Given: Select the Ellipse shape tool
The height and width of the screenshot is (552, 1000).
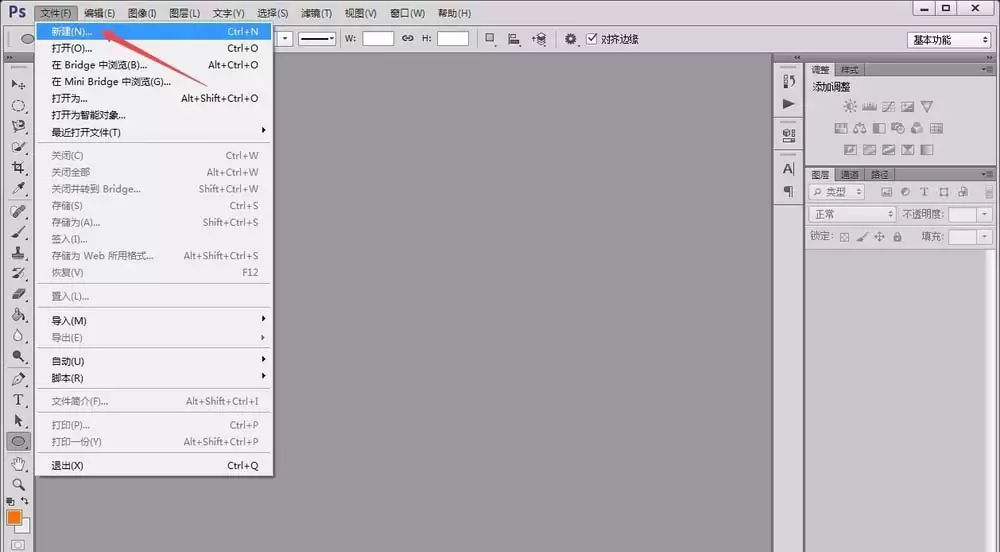Looking at the screenshot, I should click(x=18, y=441).
